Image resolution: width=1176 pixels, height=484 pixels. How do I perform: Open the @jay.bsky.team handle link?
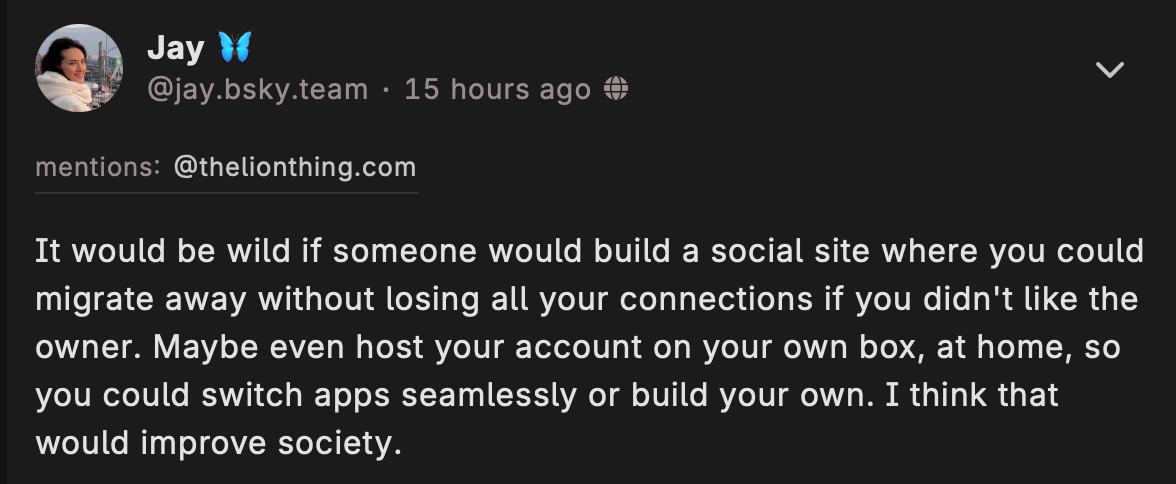tap(257, 90)
